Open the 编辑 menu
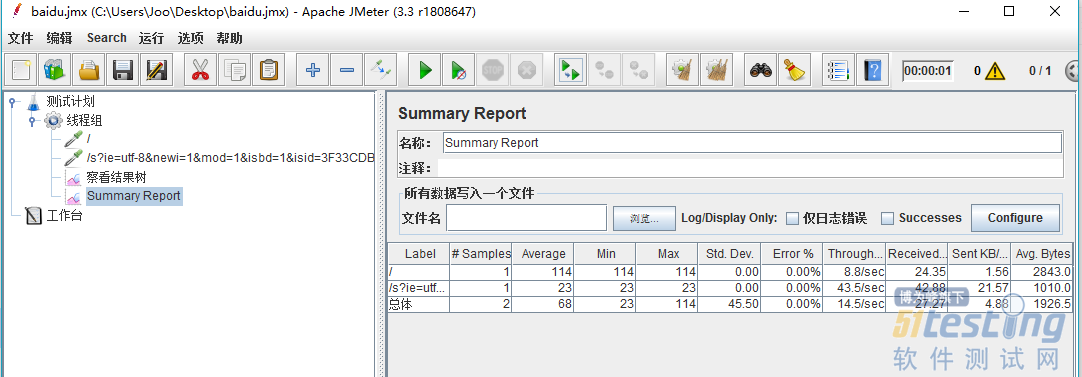This screenshot has height=377, width=1082. point(59,38)
